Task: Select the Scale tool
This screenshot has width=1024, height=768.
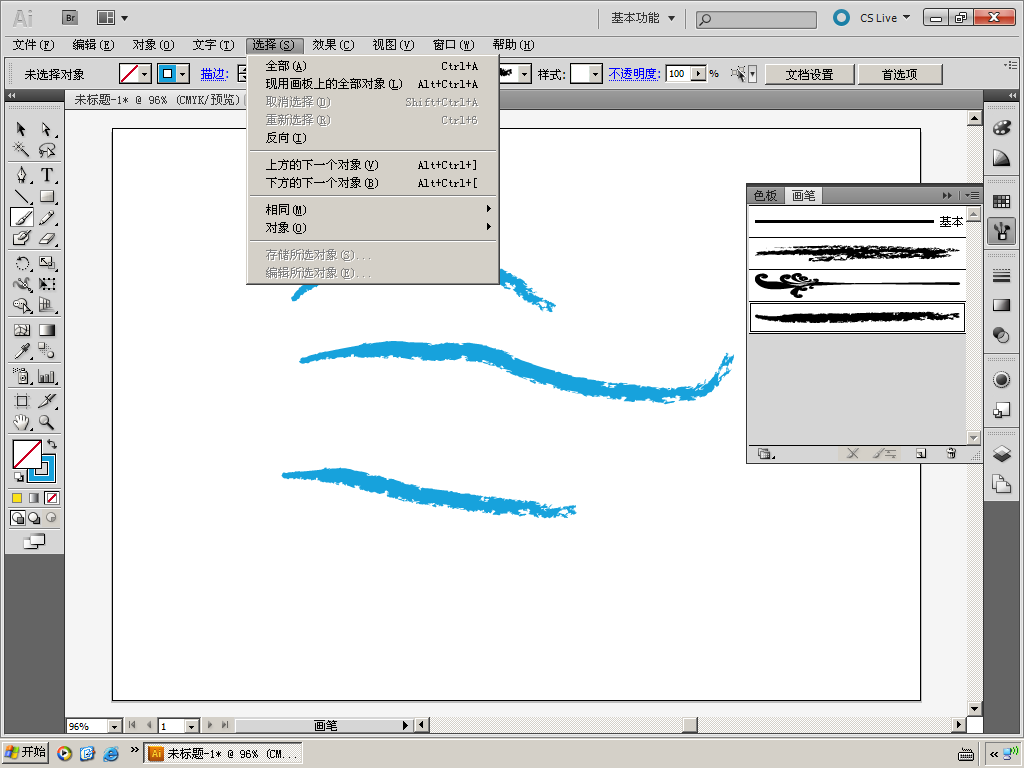Action: (46, 263)
